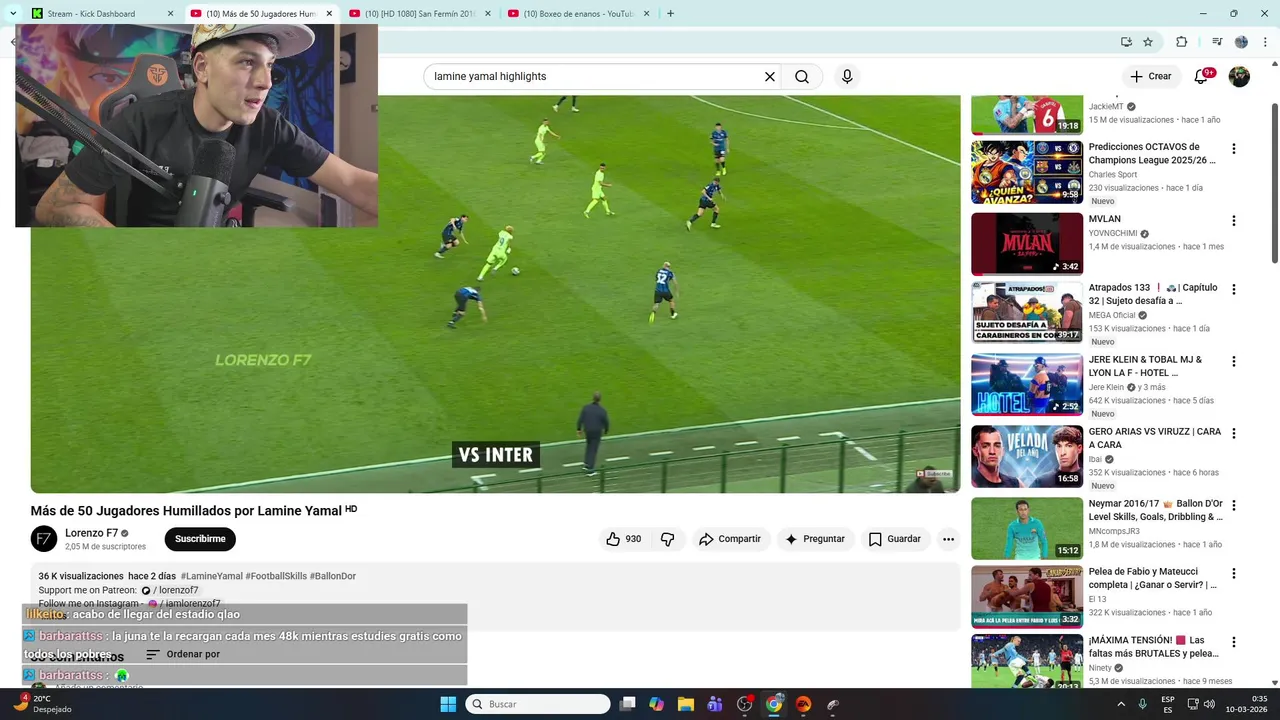Open the #BallonDor hashtag link
This screenshot has width=1280, height=720.
[333, 576]
